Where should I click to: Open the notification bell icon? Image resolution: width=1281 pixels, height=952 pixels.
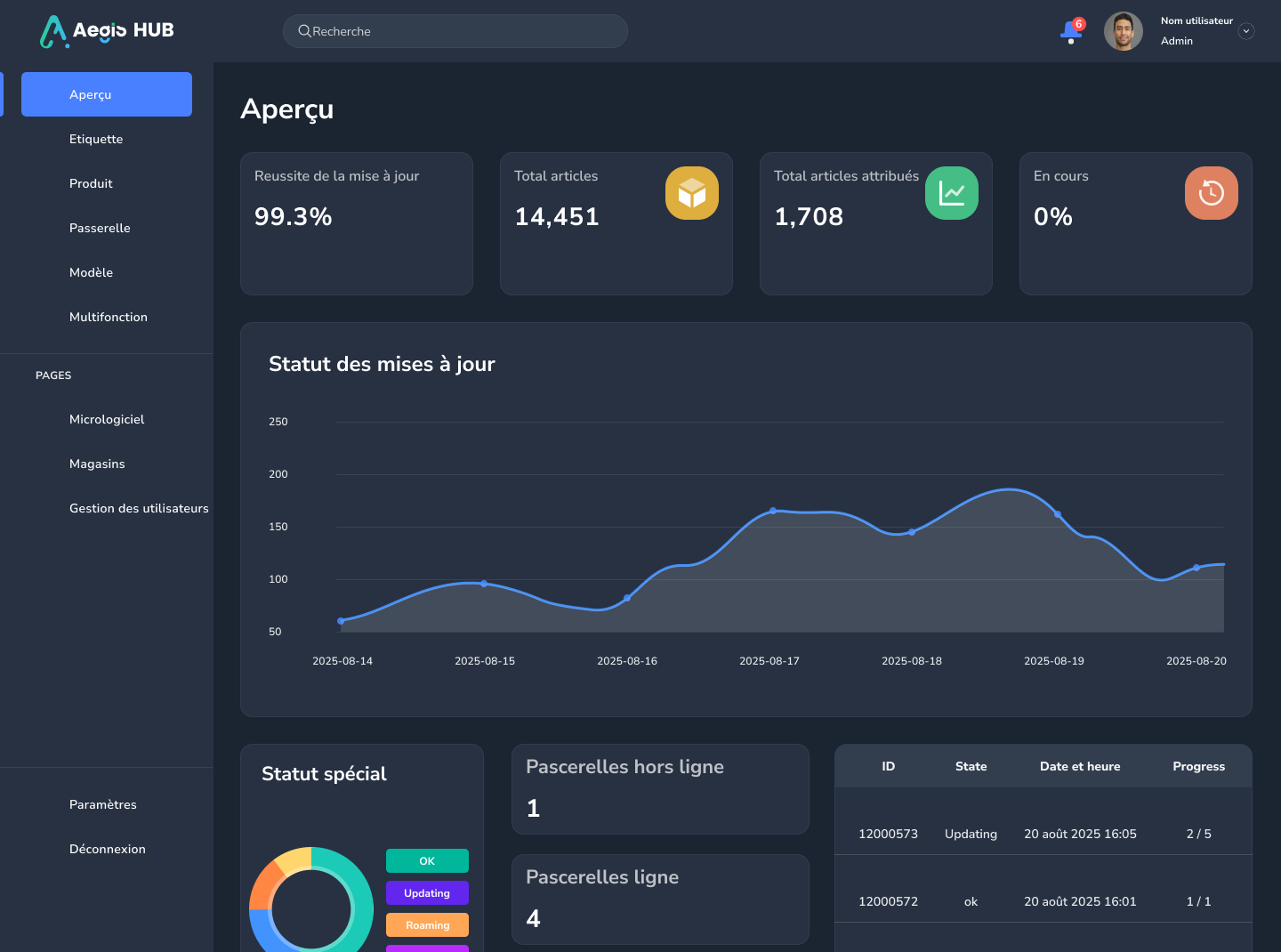coord(1070,32)
